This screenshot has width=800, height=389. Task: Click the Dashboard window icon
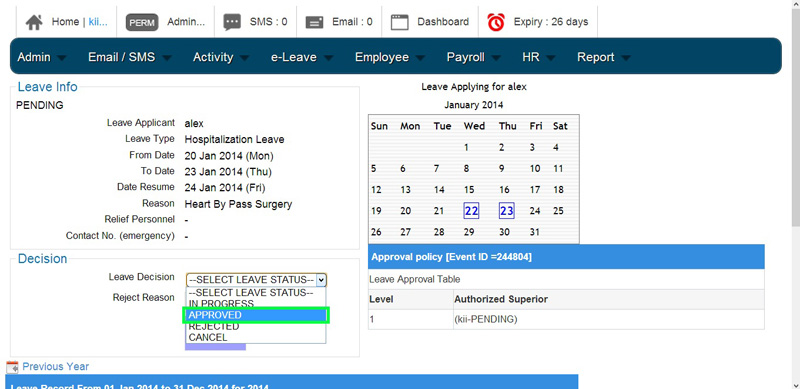tap(399, 22)
